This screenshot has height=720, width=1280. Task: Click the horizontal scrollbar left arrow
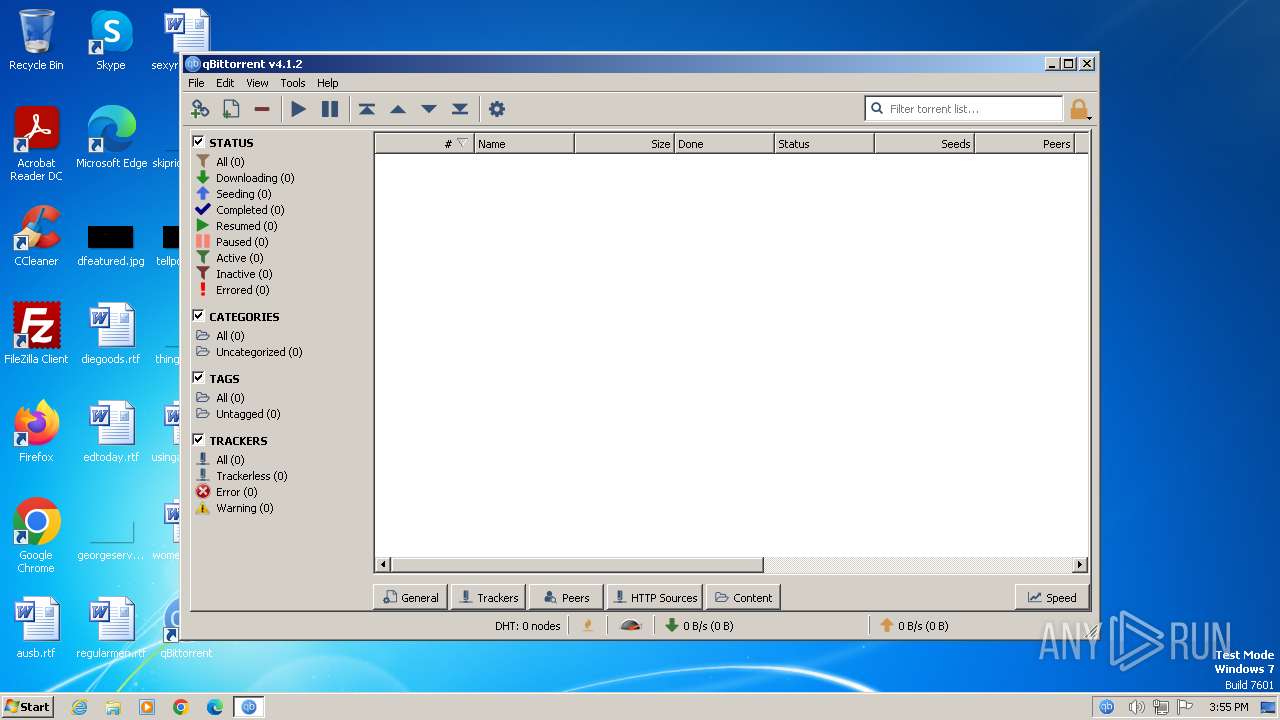click(x=384, y=565)
